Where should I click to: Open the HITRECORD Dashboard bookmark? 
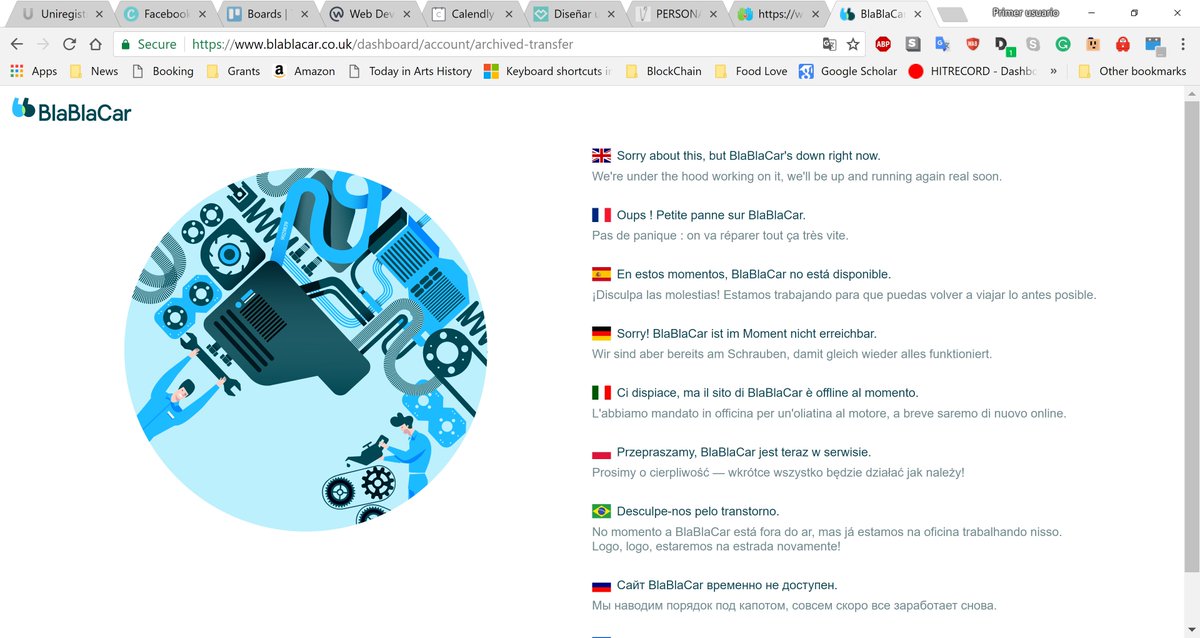973,71
